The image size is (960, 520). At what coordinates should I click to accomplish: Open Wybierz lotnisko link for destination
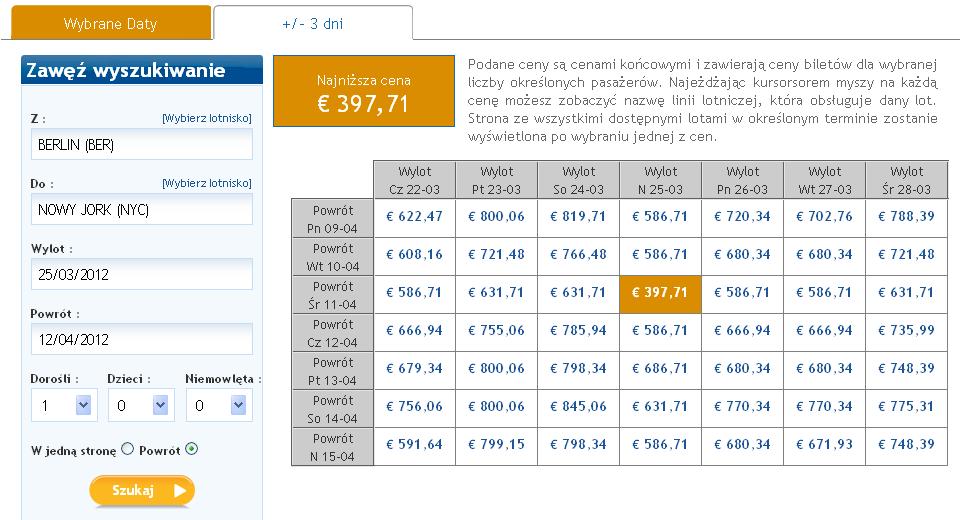(207, 183)
